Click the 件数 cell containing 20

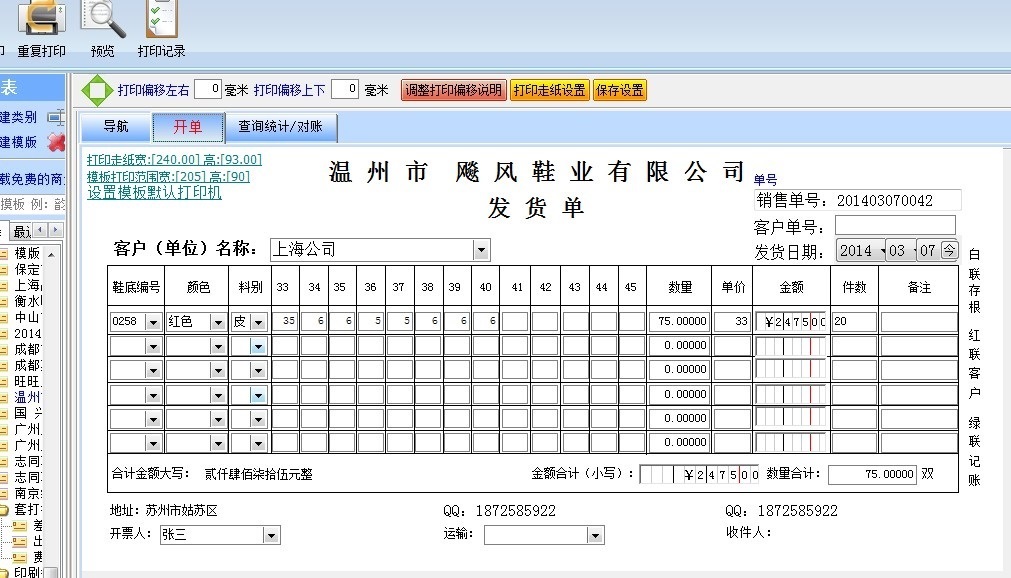pyautogui.click(x=854, y=321)
